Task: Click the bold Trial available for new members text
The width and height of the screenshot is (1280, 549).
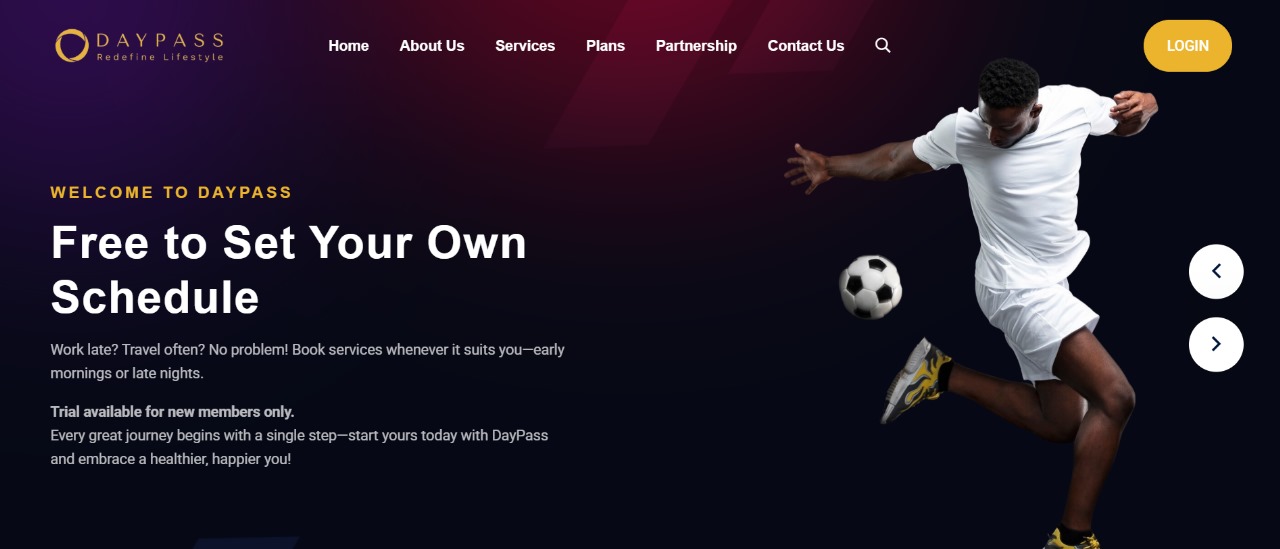Action: pyautogui.click(x=172, y=412)
